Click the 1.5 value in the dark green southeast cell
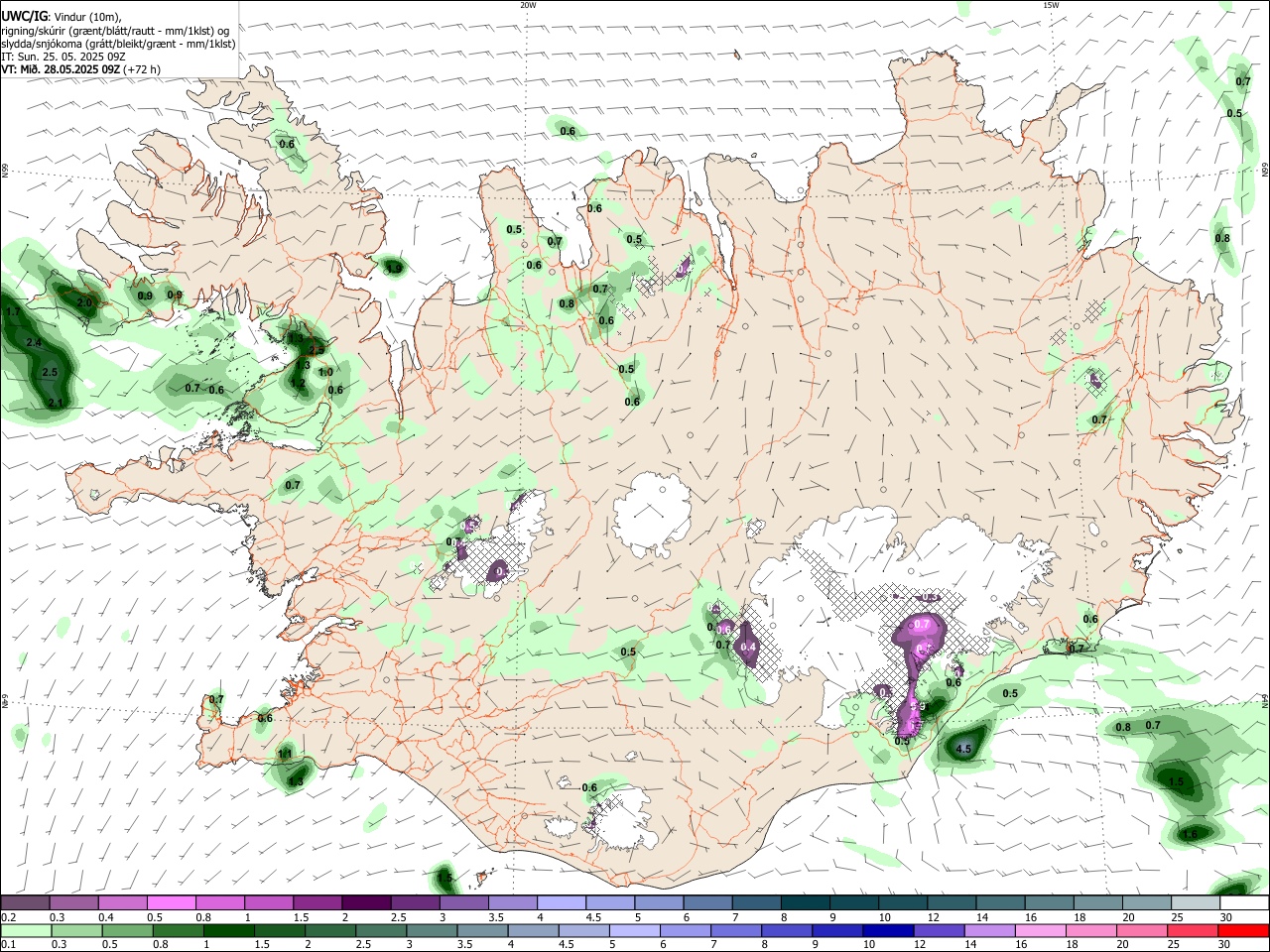The width and height of the screenshot is (1270, 952). pos(1176,781)
